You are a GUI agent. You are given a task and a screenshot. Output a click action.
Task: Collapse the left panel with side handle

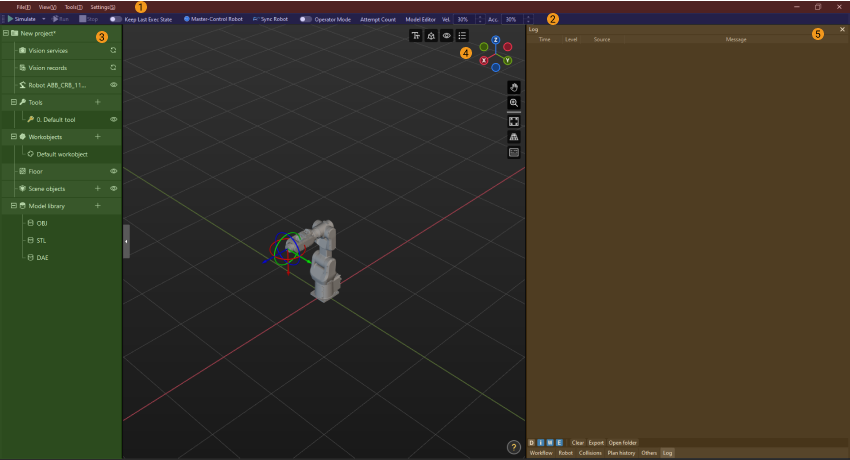pos(126,241)
